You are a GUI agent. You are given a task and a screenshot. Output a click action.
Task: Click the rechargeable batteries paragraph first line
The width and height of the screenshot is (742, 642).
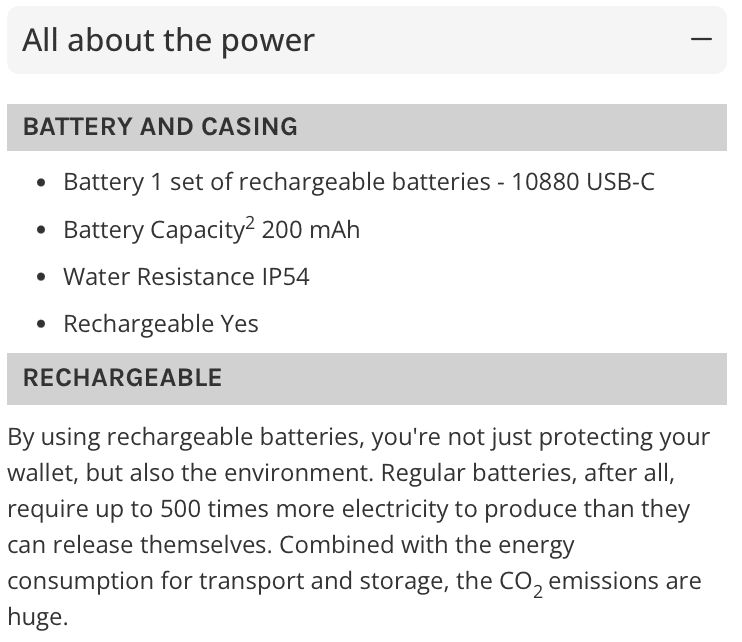pos(359,438)
